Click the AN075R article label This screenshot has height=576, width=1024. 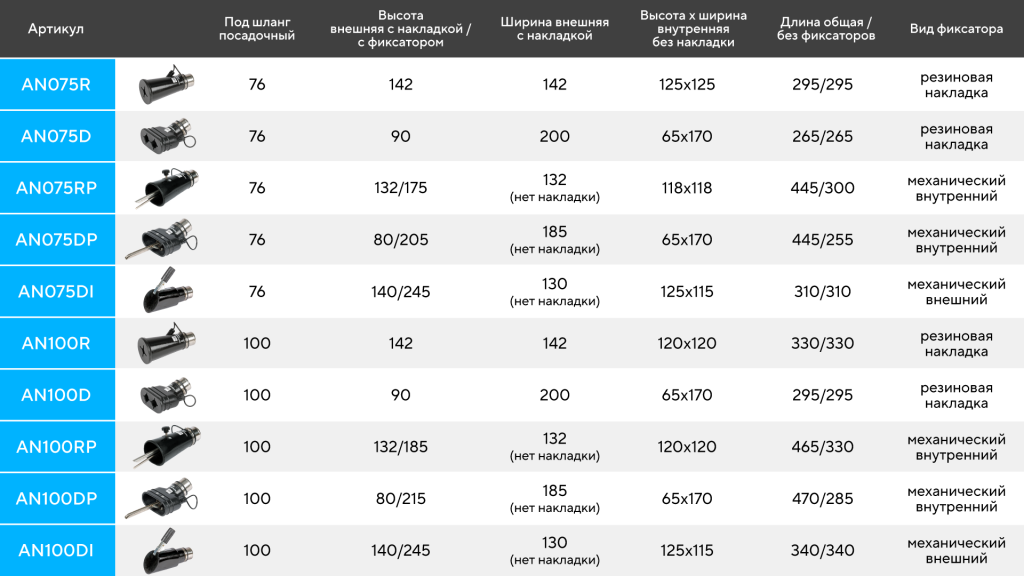click(x=56, y=85)
